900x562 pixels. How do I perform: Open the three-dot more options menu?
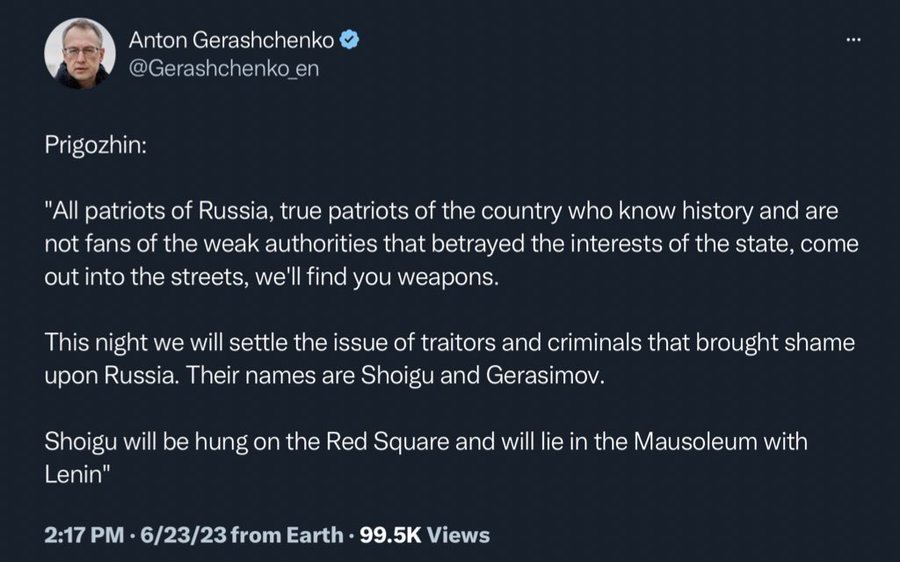pyautogui.click(x=853, y=40)
